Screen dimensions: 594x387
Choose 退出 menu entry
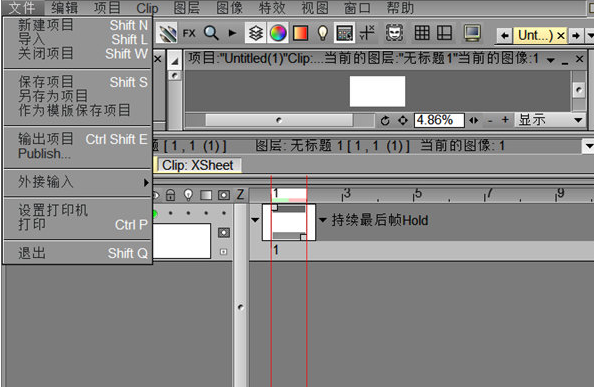click(x=78, y=253)
